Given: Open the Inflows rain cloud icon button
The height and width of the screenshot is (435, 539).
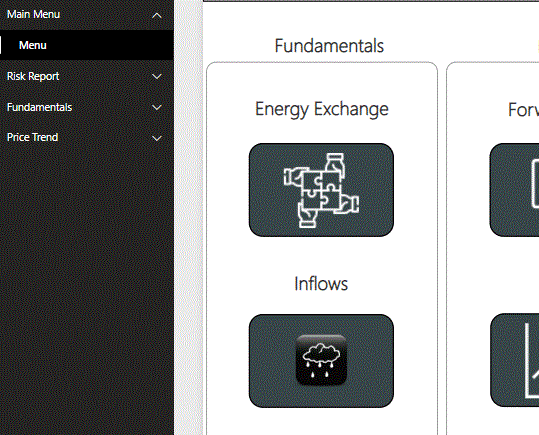Looking at the screenshot, I should pyautogui.click(x=321, y=361).
